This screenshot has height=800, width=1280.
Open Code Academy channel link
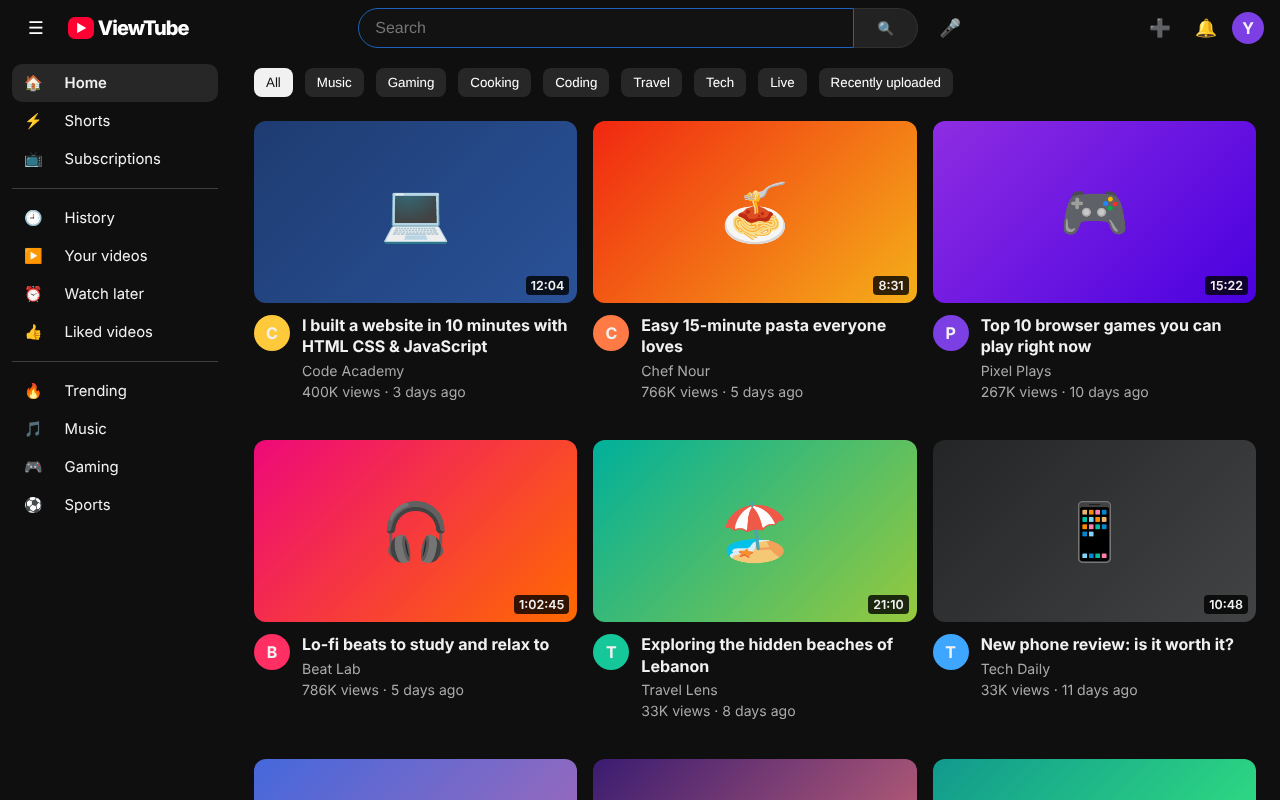tap(353, 371)
